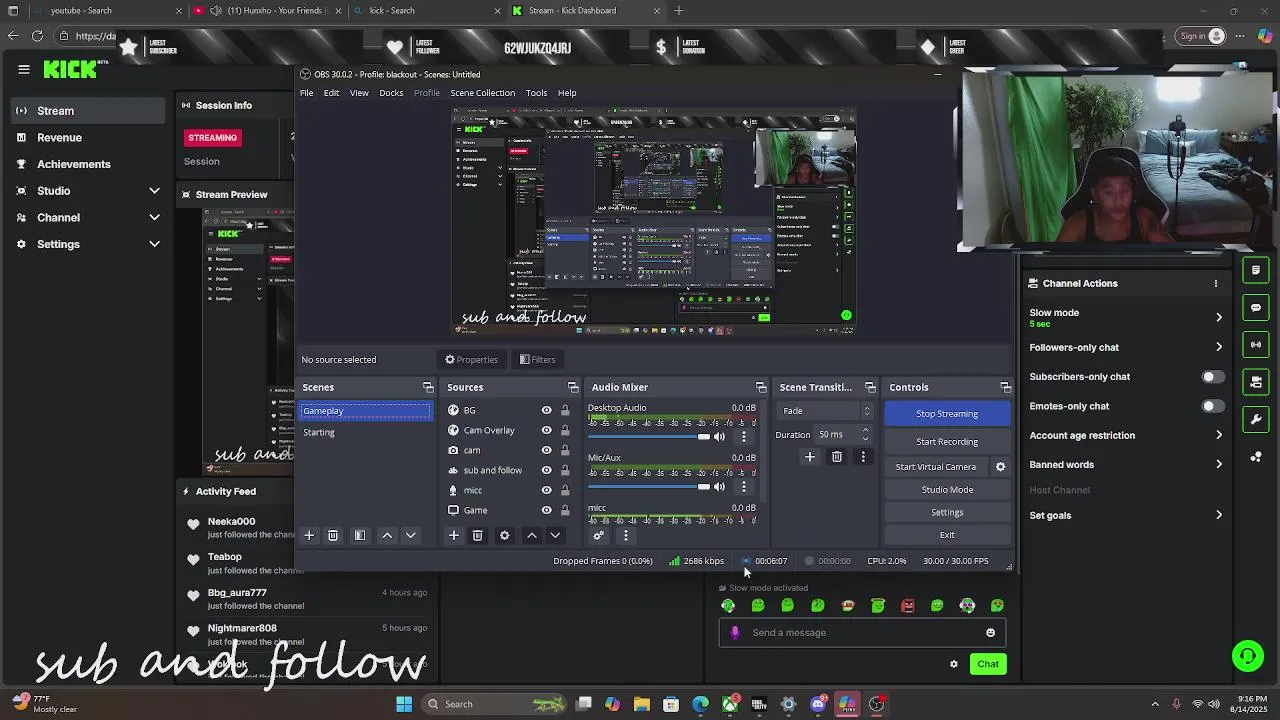Move scene down in Scenes toolbar
This screenshot has width=1280, height=720.
(x=410, y=536)
